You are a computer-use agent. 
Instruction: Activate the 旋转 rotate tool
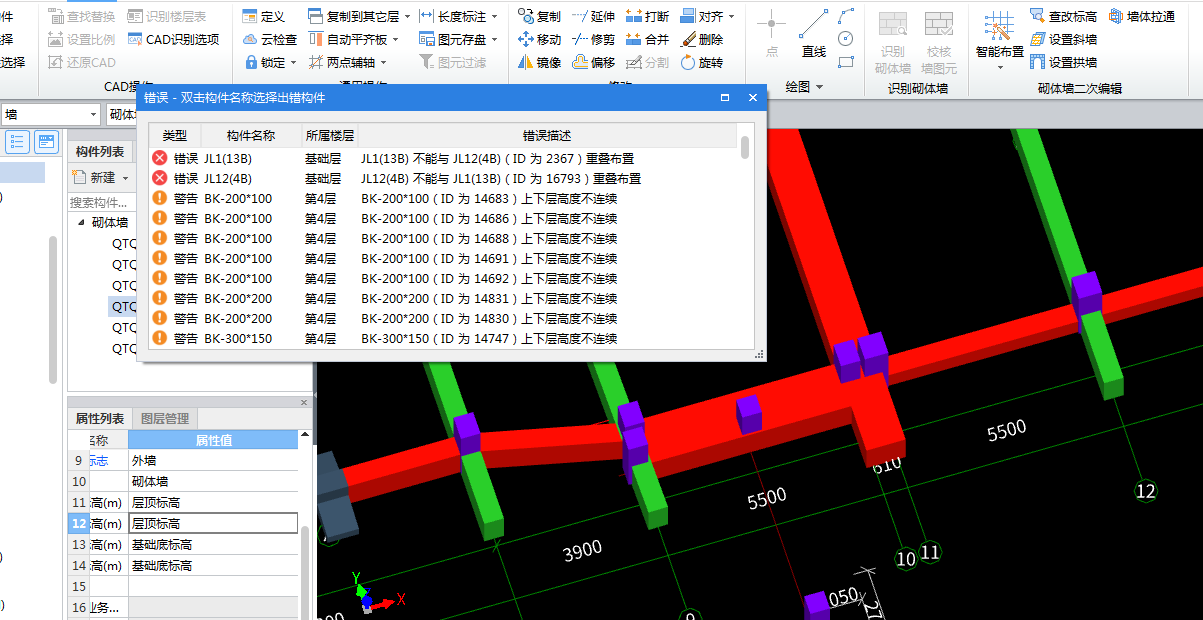tap(700, 62)
